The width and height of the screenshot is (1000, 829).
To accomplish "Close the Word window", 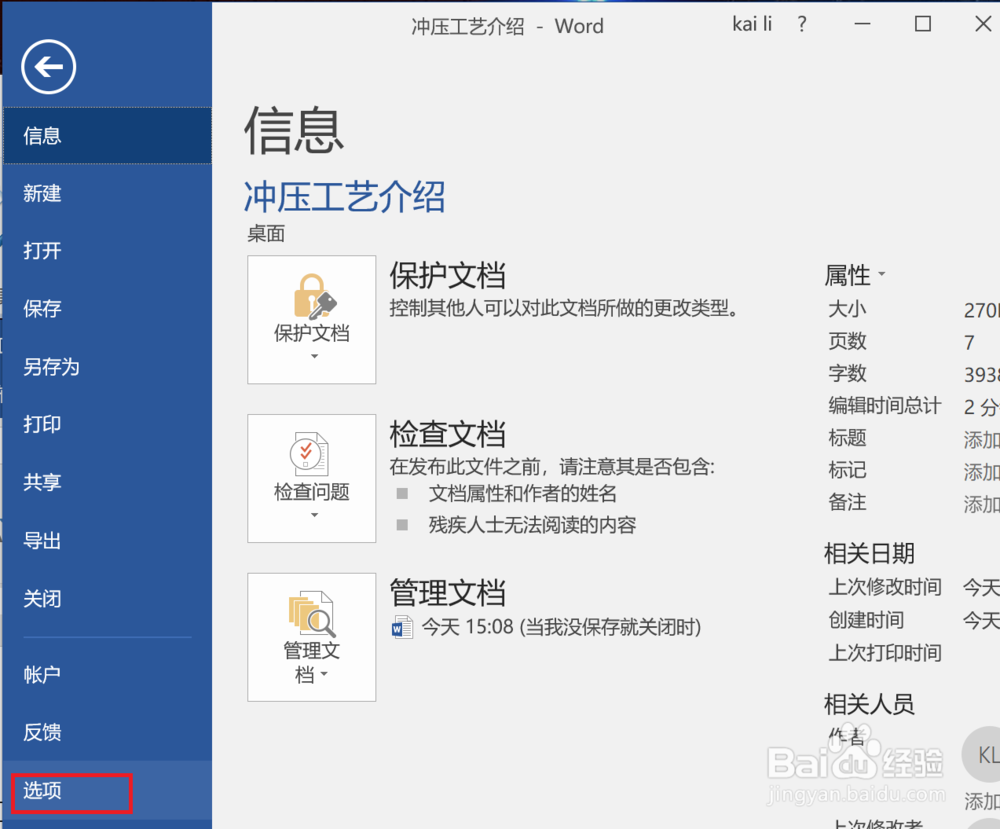I will coord(983,24).
